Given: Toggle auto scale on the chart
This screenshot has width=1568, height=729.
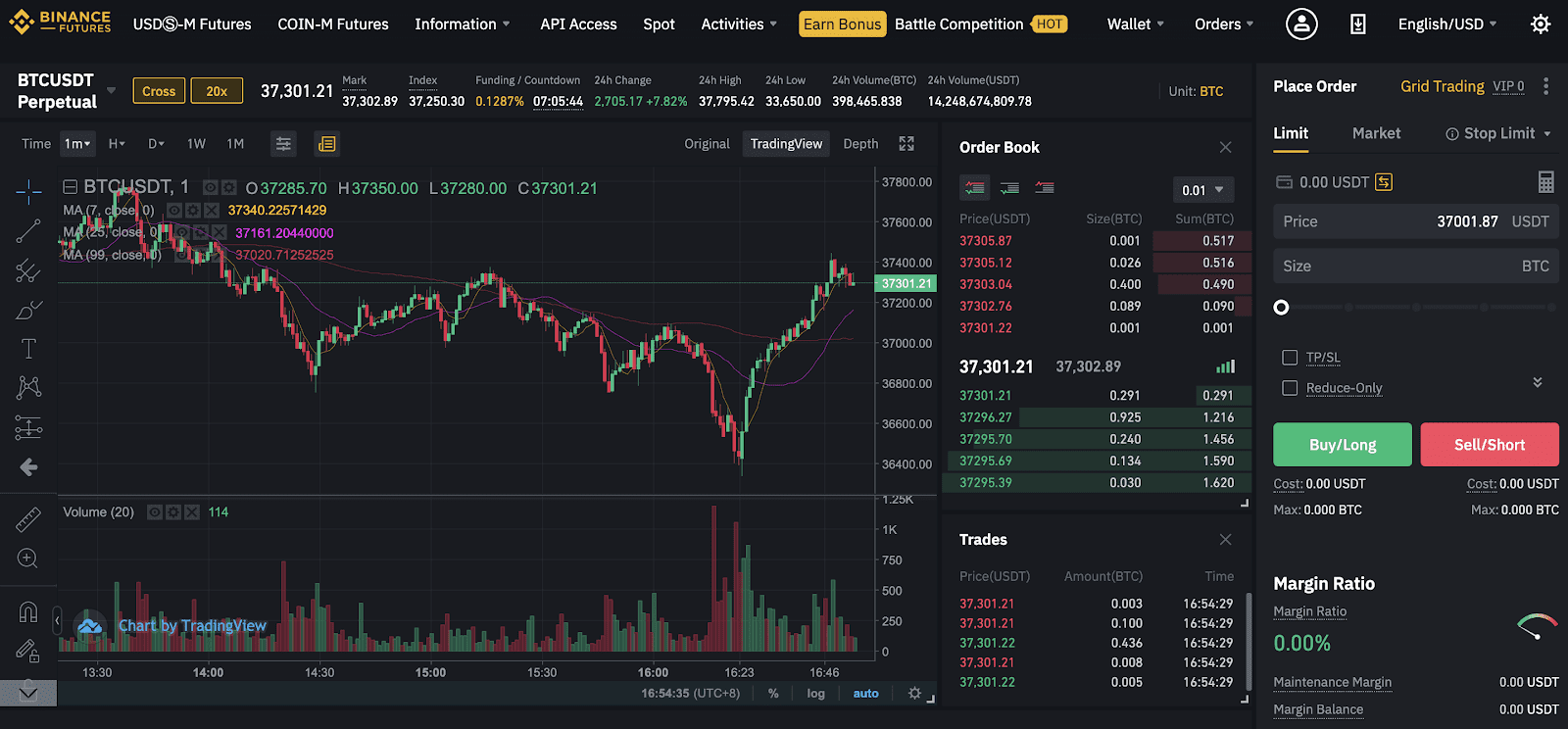Looking at the screenshot, I should [865, 693].
